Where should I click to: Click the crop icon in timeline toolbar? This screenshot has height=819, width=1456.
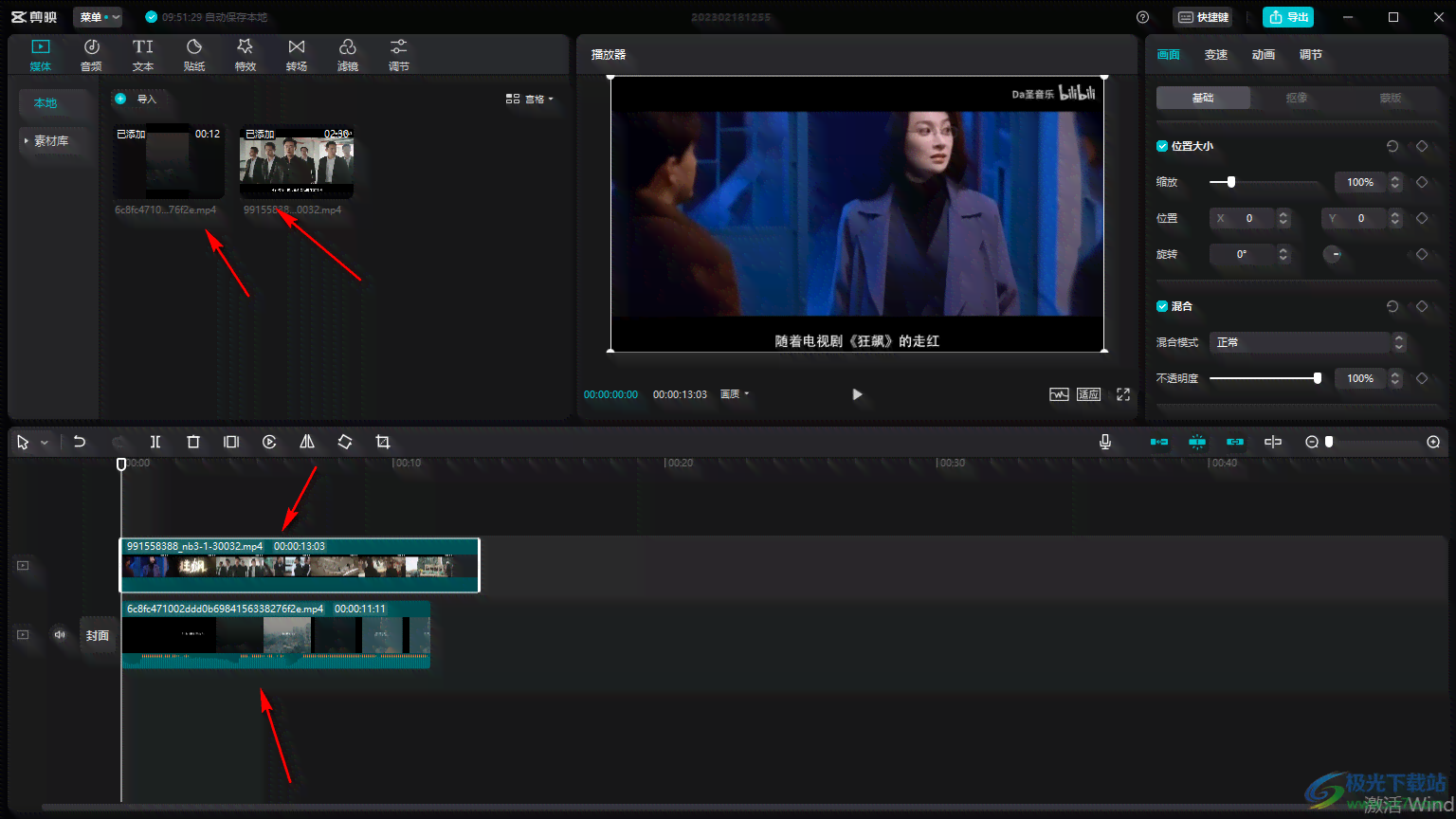coord(383,442)
